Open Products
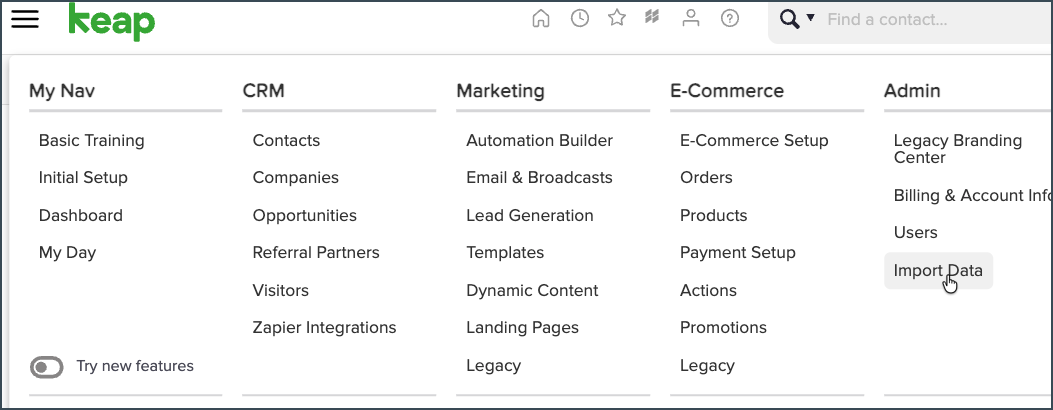1053x410 pixels. [714, 215]
